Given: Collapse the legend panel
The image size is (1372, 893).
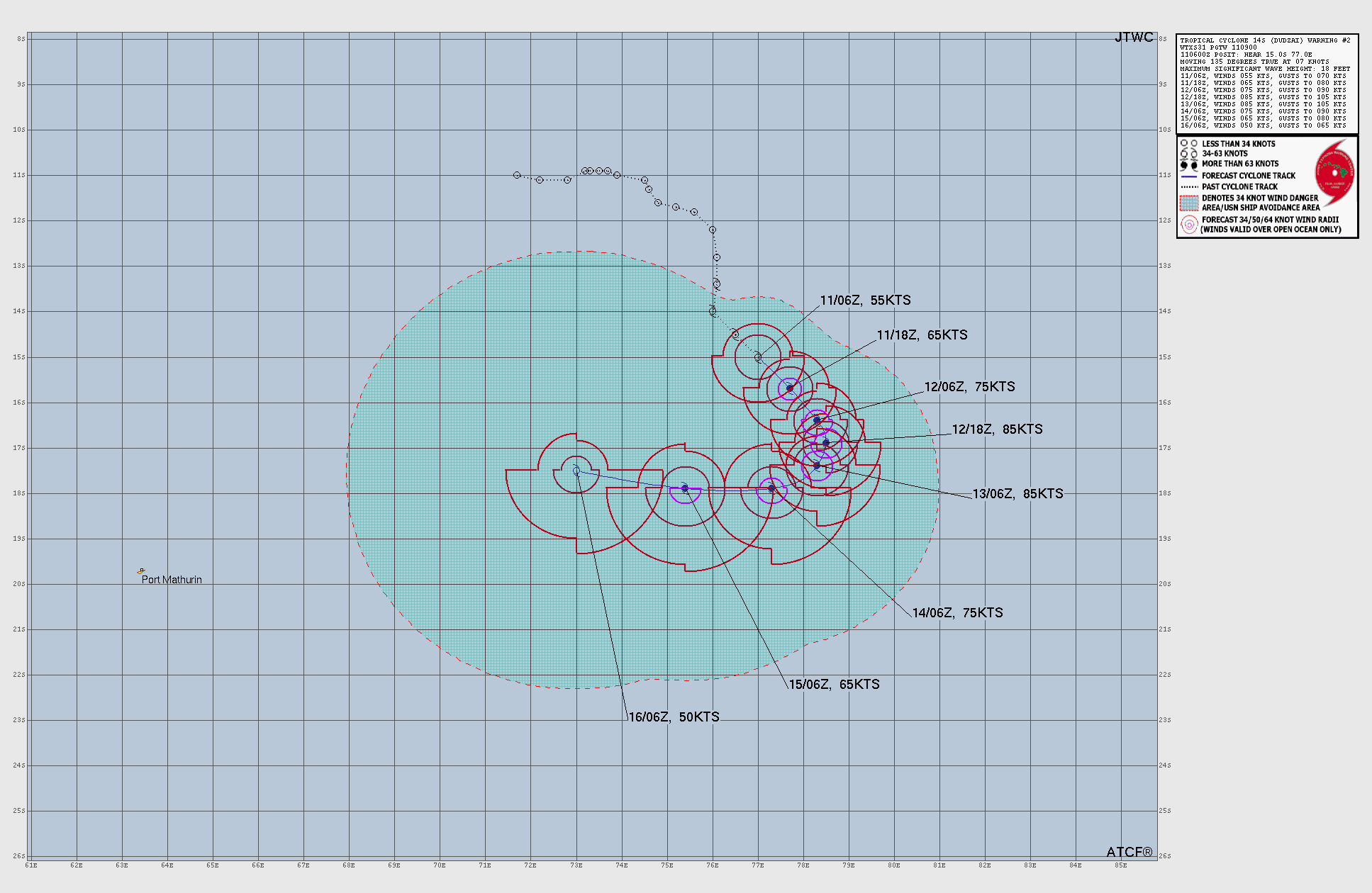Looking at the screenshot, I should click(1268, 184).
